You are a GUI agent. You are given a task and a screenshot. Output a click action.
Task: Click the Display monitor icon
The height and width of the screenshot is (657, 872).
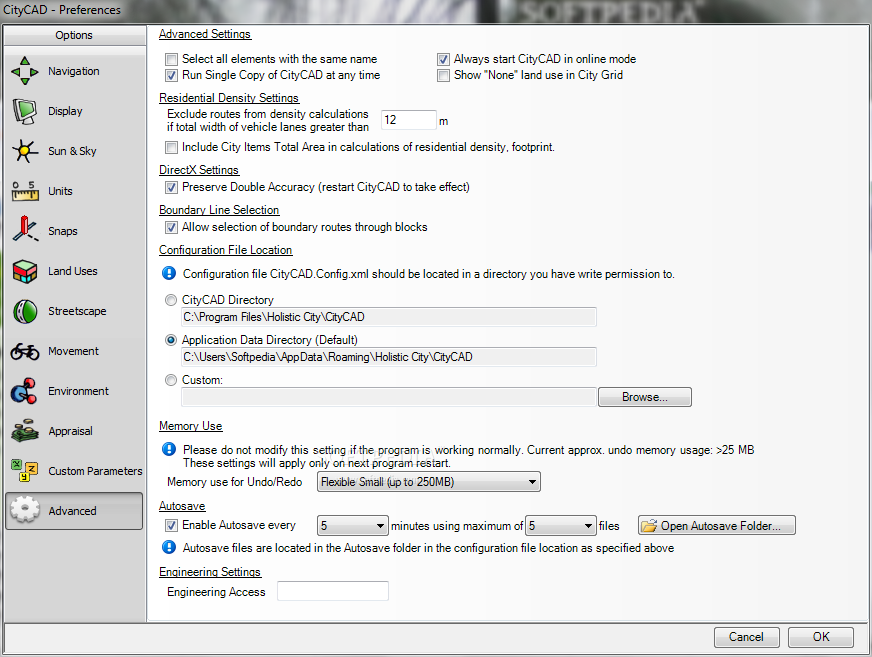click(x=24, y=111)
